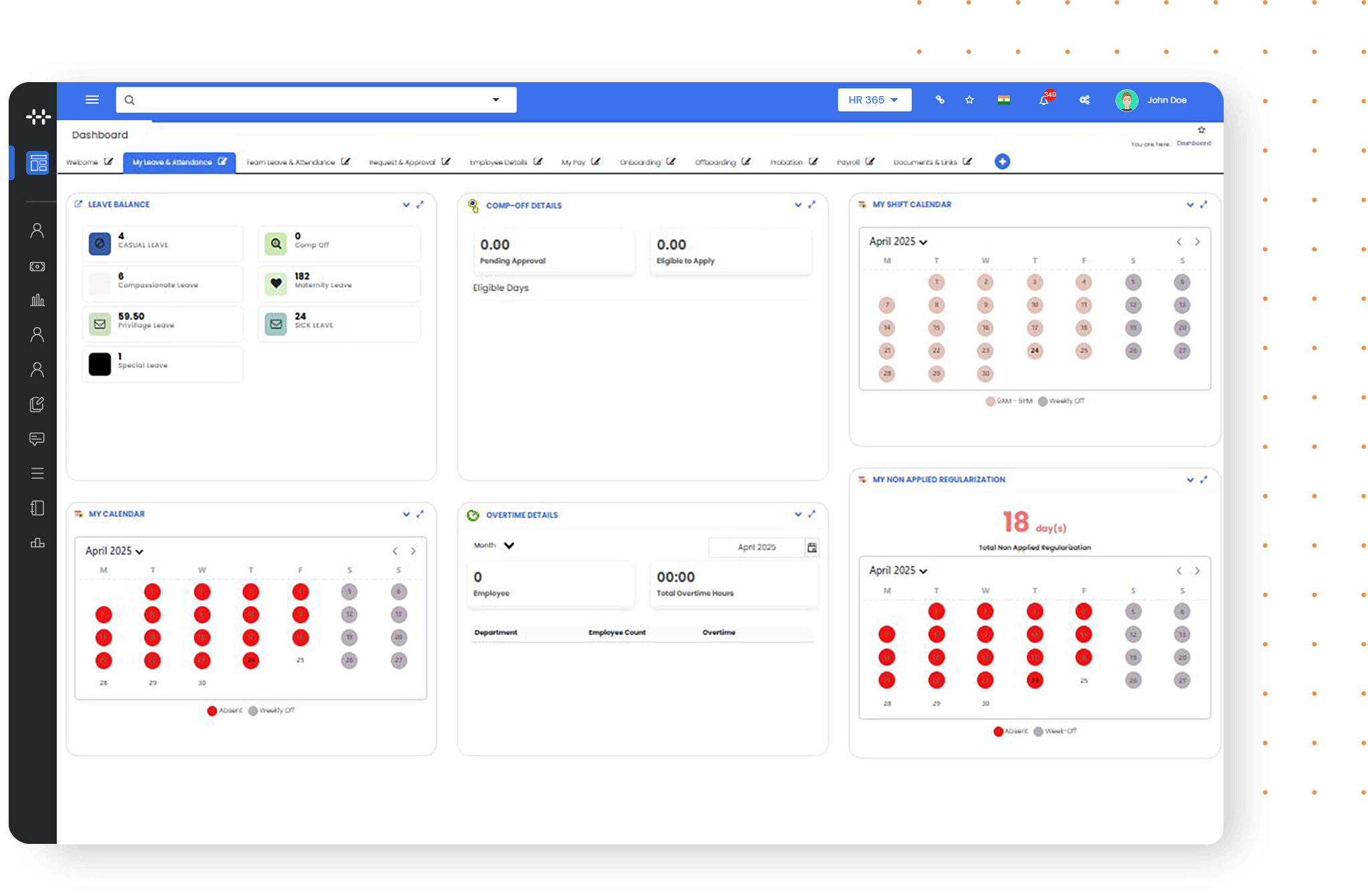Click John Doe profile avatar
Screen dimensions: 1368x896
pyautogui.click(x=1127, y=100)
